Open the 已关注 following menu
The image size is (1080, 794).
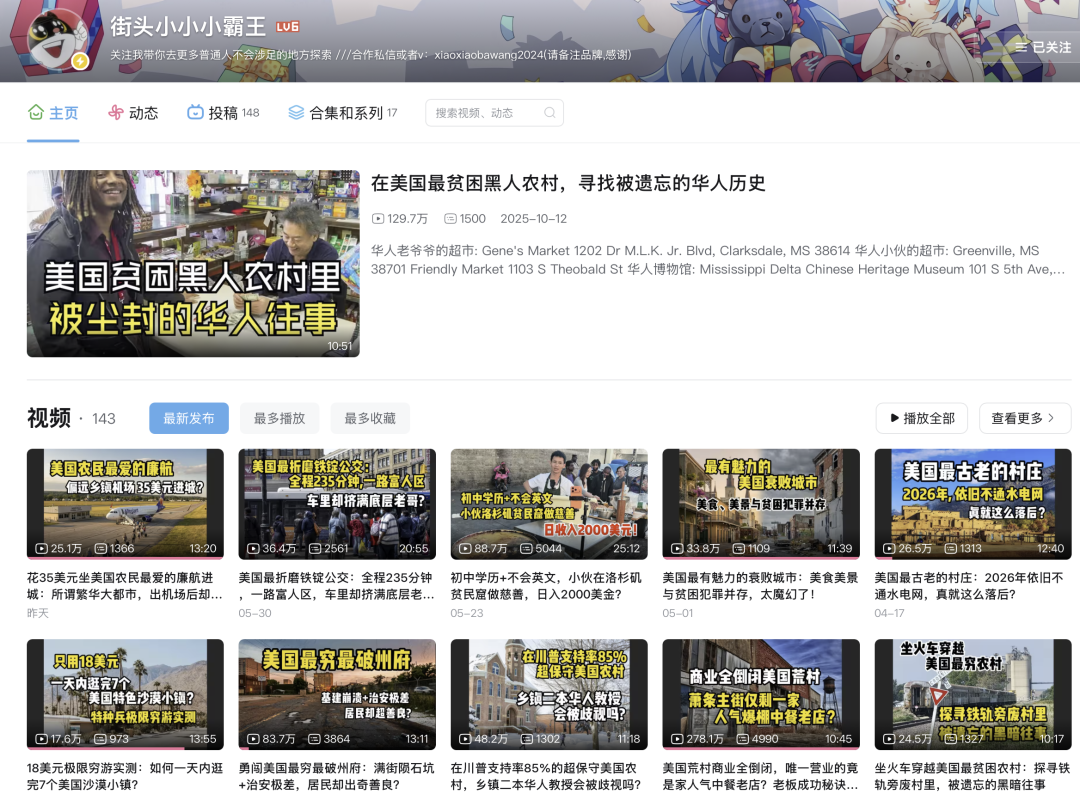[1043, 48]
